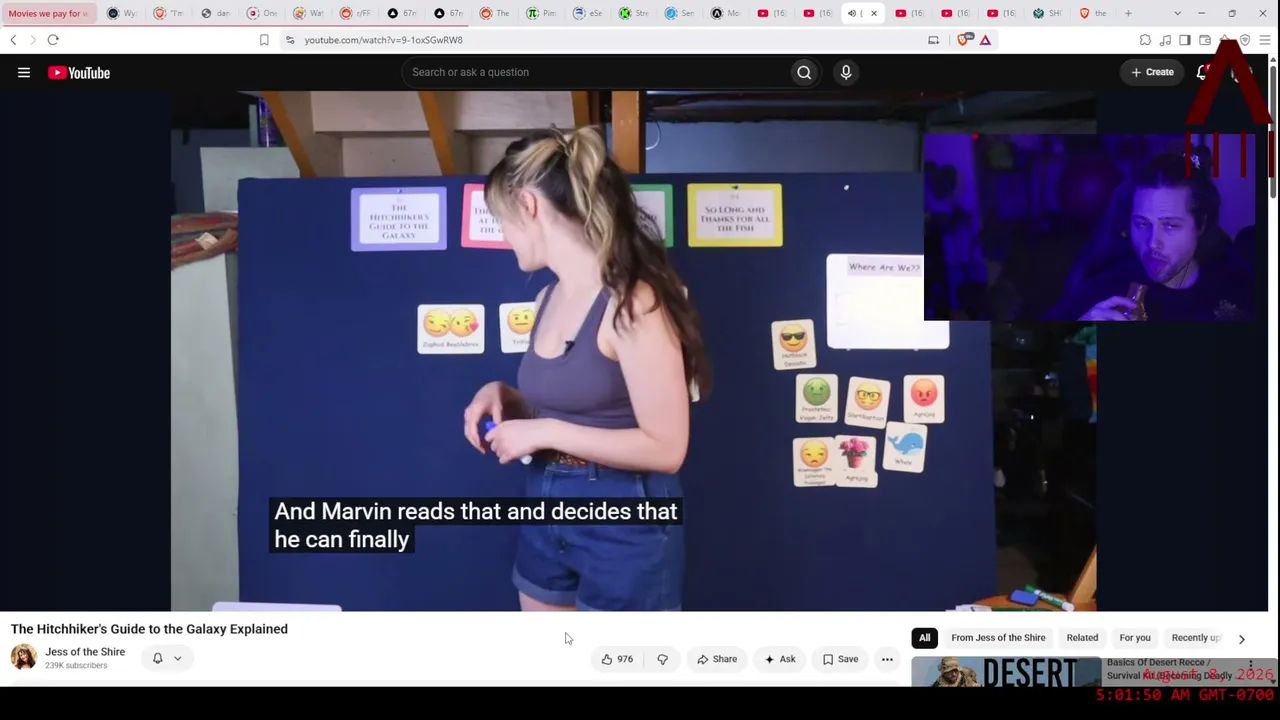Dislike this video
1280x720 pixels.
coord(662,659)
